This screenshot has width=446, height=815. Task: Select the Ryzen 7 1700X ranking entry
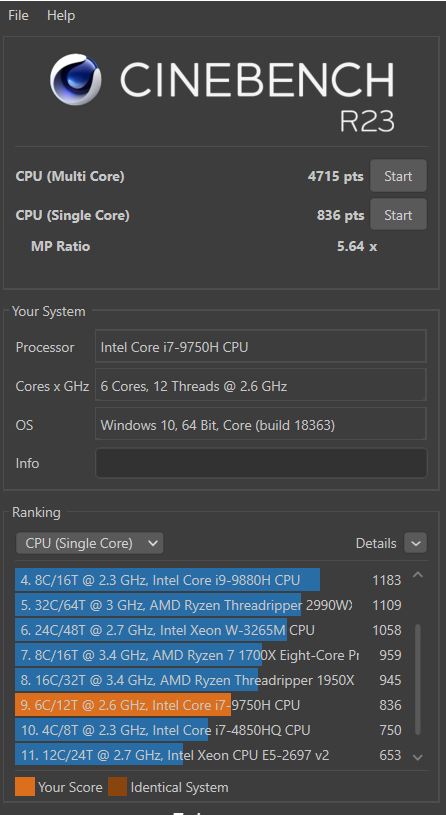click(208, 655)
